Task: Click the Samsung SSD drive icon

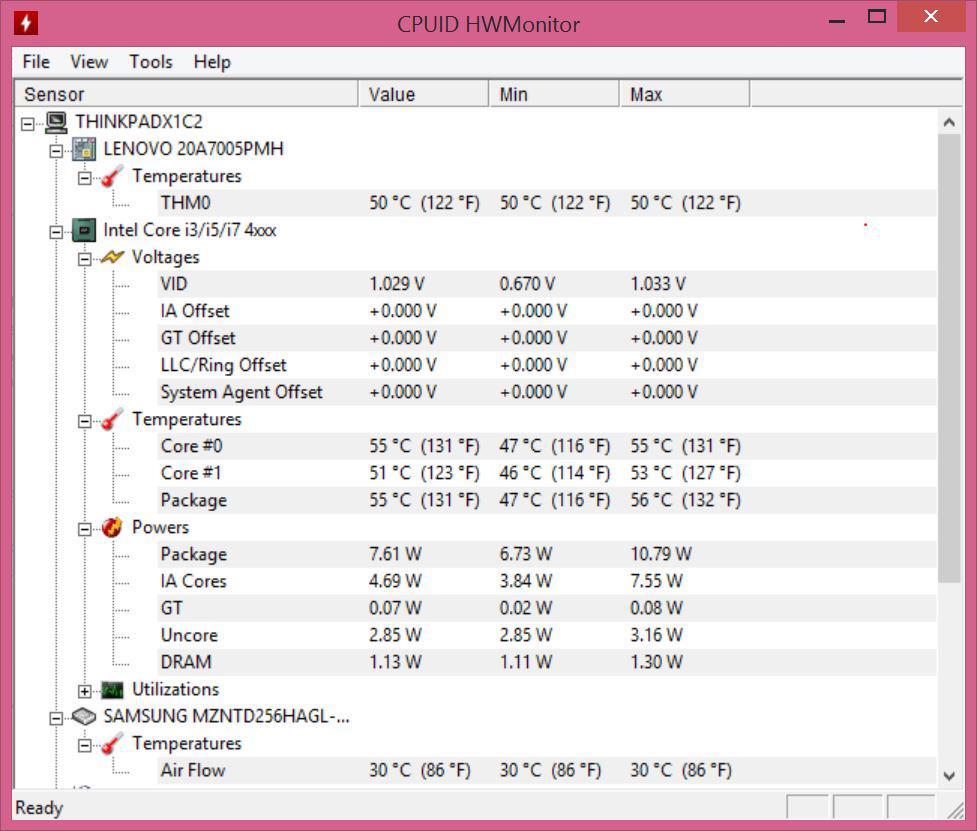Action: 84,717
